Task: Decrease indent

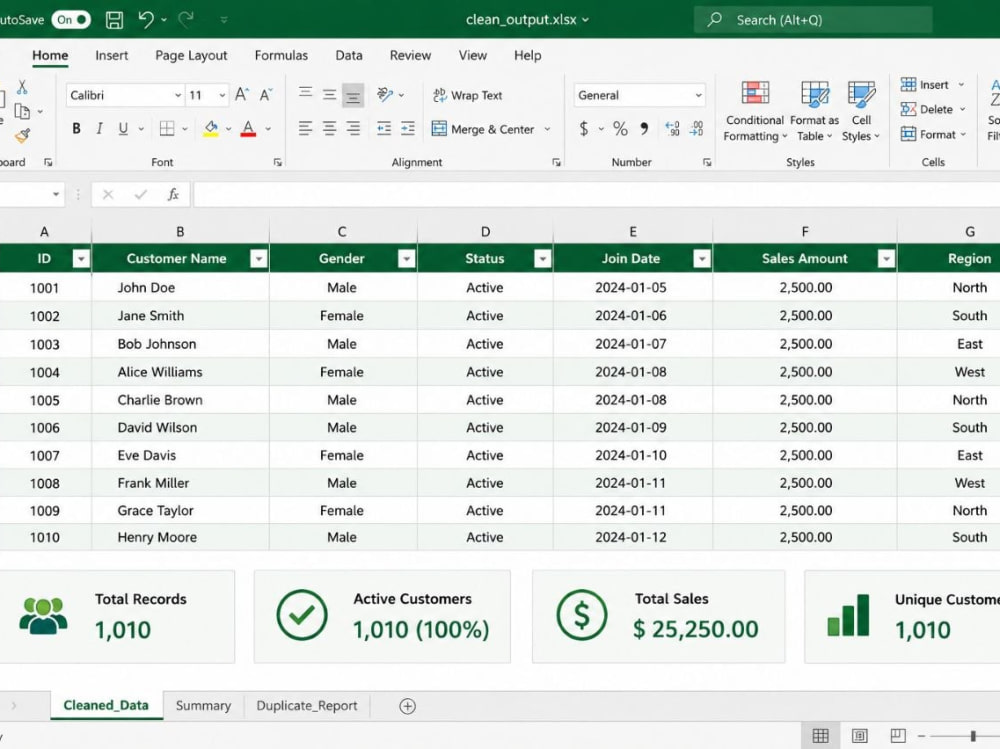Action: tap(383, 129)
